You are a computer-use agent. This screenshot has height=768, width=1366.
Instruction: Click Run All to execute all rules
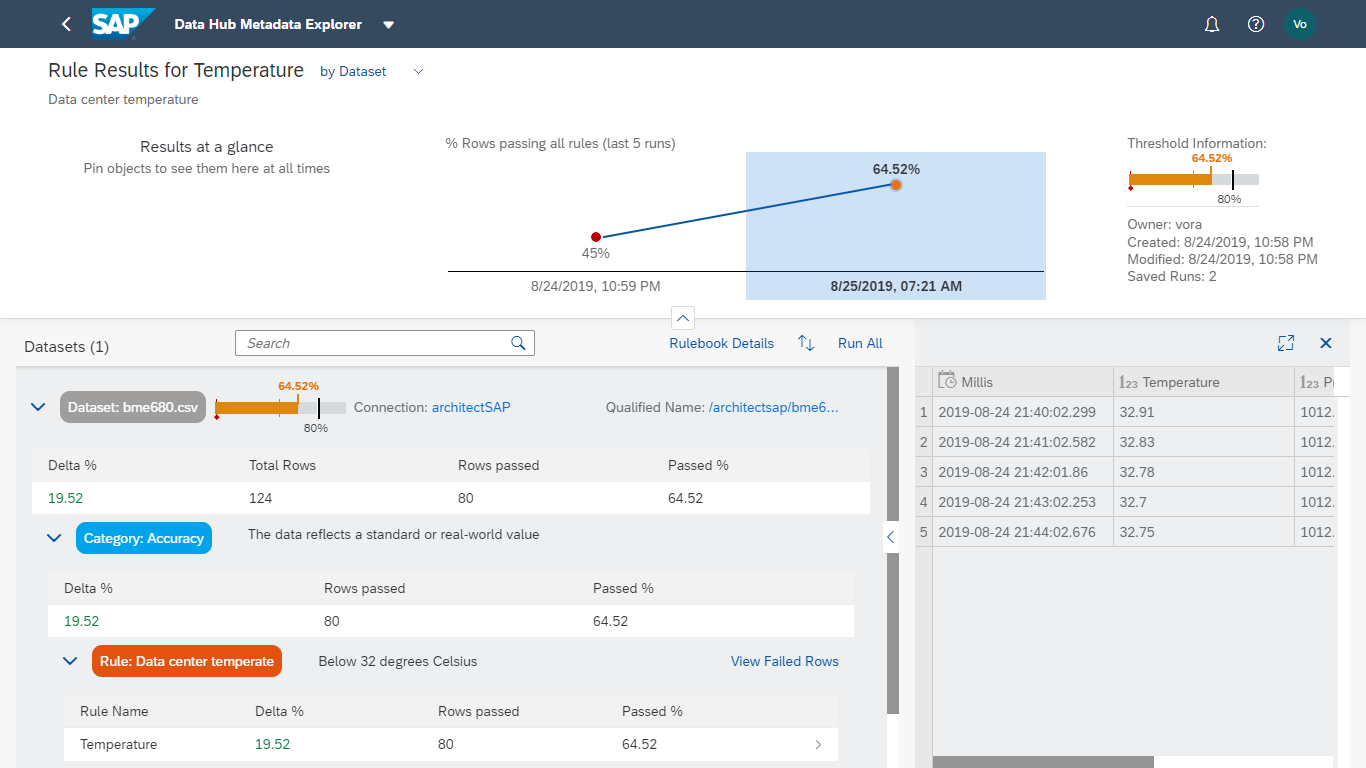tap(859, 343)
